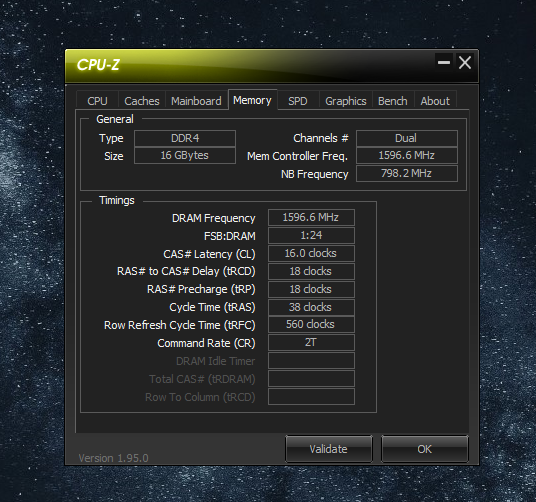Click the 'FSB:DRAM' label
Viewport: 536px width, 502px height.
click(x=230, y=236)
